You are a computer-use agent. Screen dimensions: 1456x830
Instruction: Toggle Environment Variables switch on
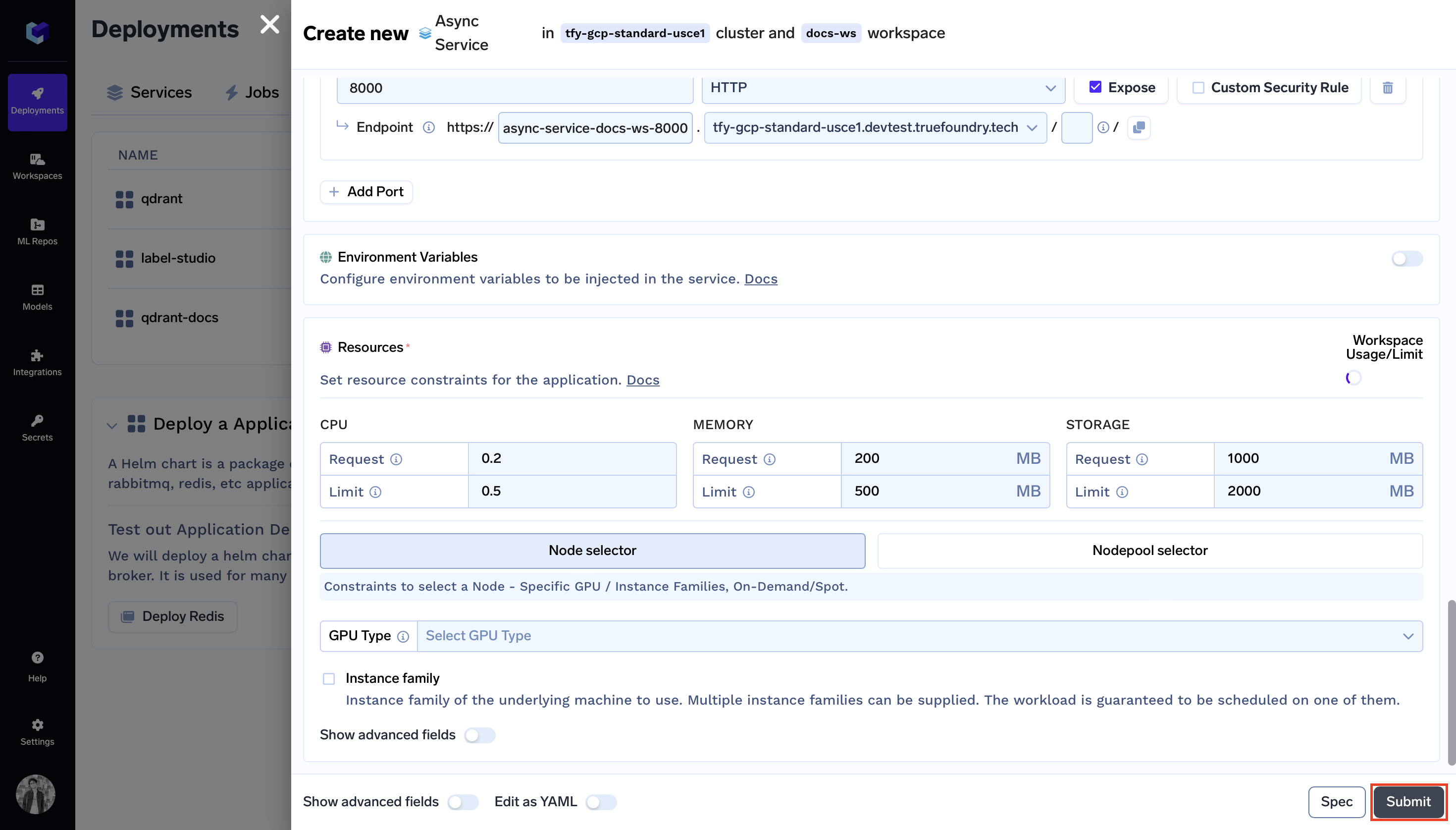[x=1407, y=259]
